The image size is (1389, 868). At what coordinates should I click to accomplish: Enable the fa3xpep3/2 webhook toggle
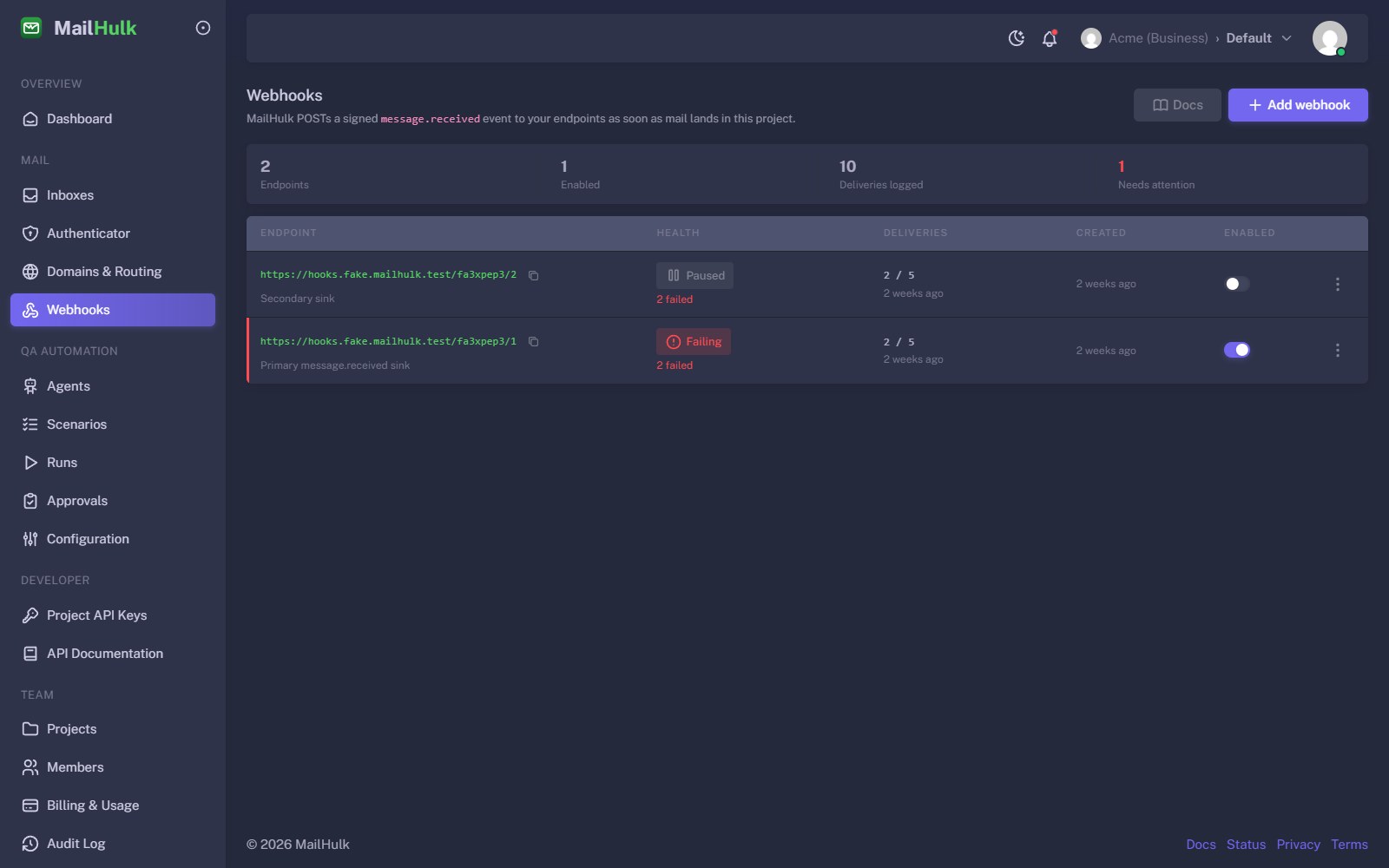click(x=1237, y=284)
